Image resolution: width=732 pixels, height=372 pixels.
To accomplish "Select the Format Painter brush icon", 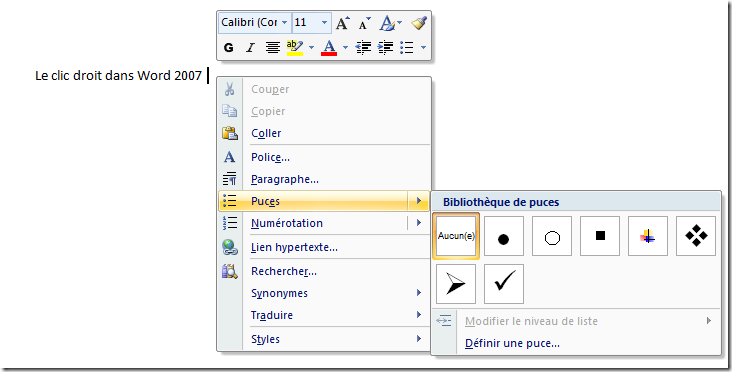I will point(419,23).
